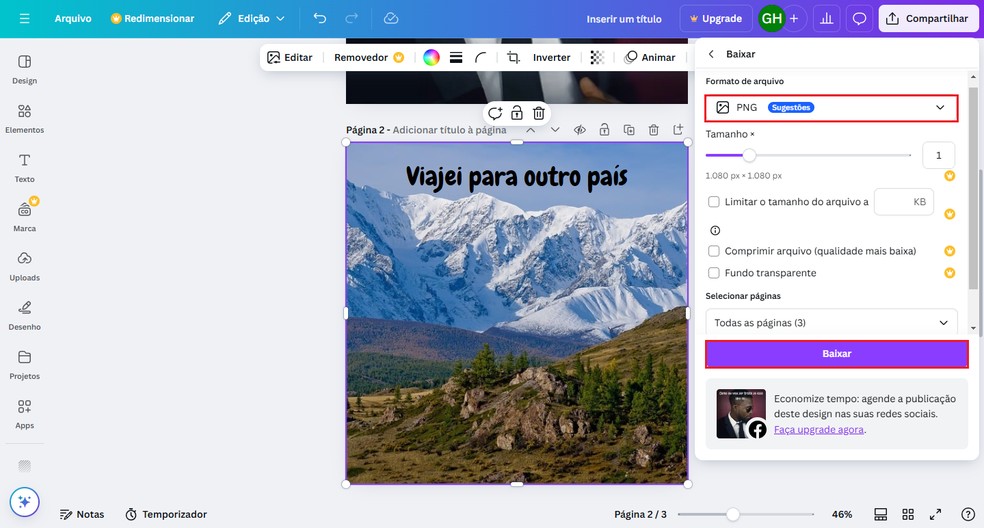Click the Tamanho size slider handle
The width and height of the screenshot is (984, 528).
tap(749, 155)
